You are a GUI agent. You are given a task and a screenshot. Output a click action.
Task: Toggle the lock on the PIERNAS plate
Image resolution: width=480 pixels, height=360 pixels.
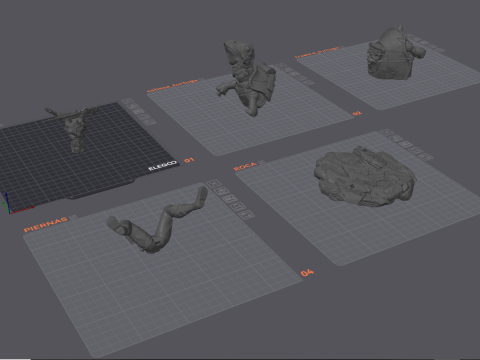click(238, 207)
